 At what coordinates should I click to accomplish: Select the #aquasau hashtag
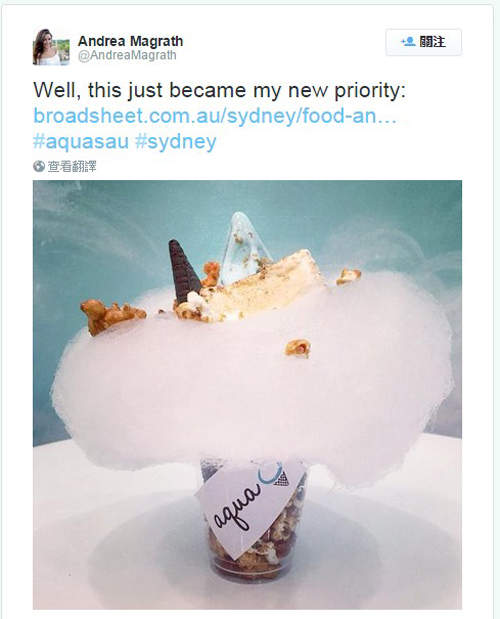click(81, 141)
